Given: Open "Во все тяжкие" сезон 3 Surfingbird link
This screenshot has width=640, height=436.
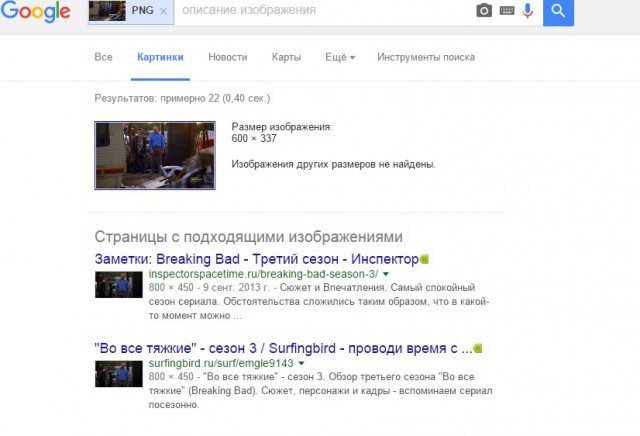Looking at the screenshot, I should pyautogui.click(x=283, y=348).
